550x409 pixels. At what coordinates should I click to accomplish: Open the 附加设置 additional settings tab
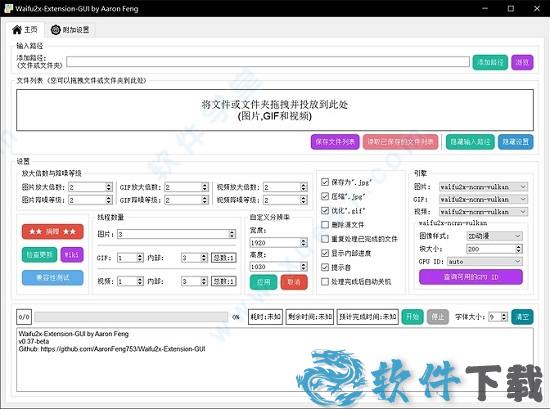click(70, 30)
